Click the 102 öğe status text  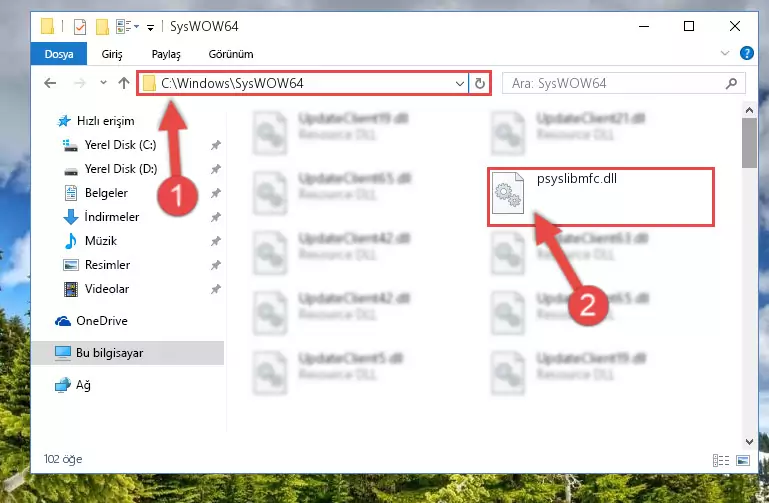[63, 459]
